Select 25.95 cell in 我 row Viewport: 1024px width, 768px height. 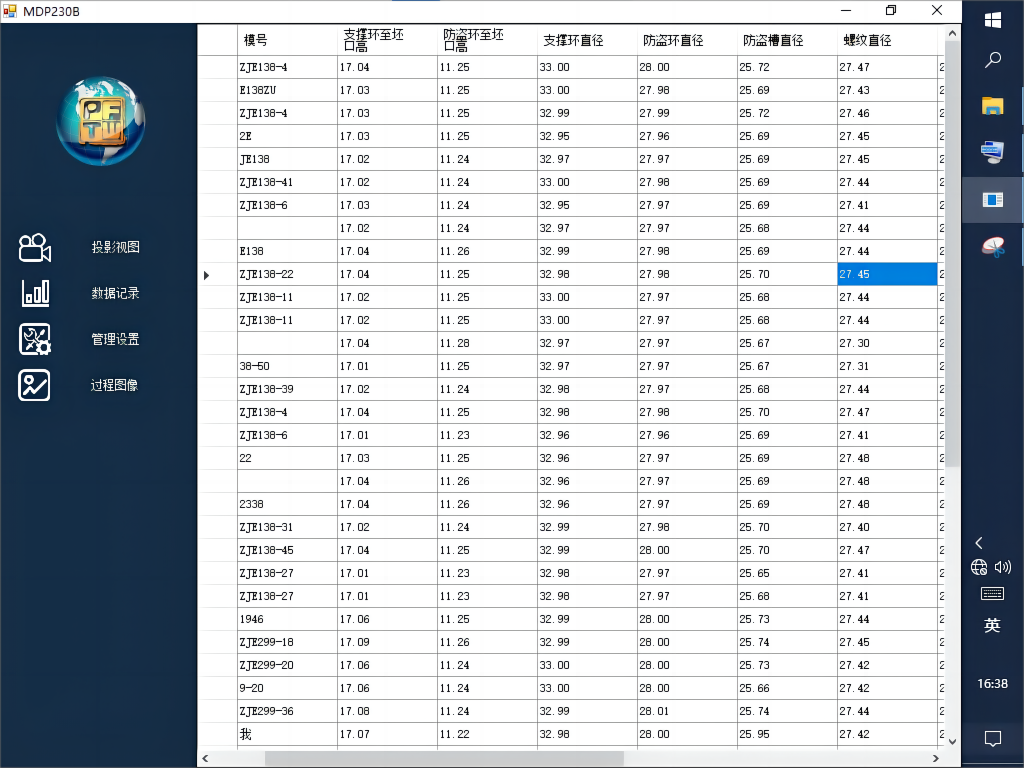pyautogui.click(x=787, y=734)
